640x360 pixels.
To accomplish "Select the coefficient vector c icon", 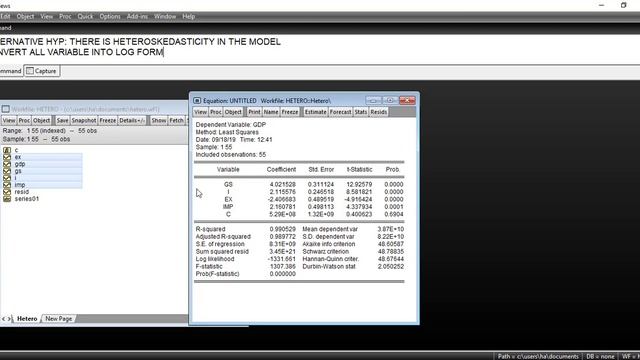I will point(7,150).
